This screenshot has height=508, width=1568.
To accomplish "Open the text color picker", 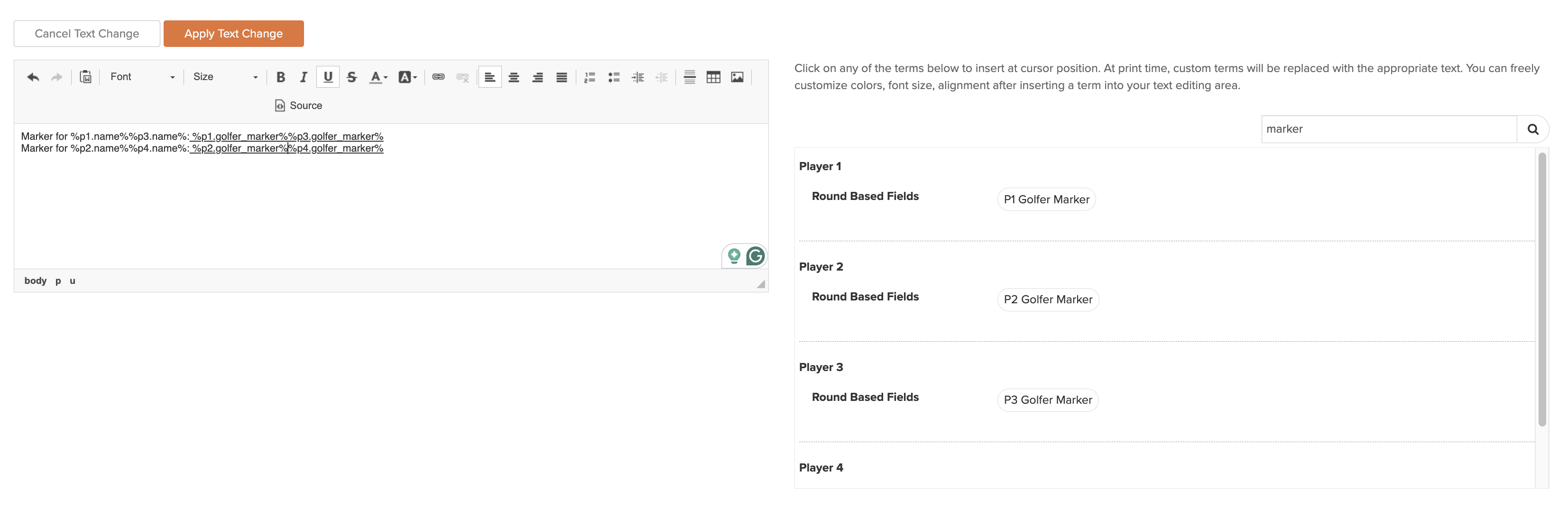I will [378, 77].
